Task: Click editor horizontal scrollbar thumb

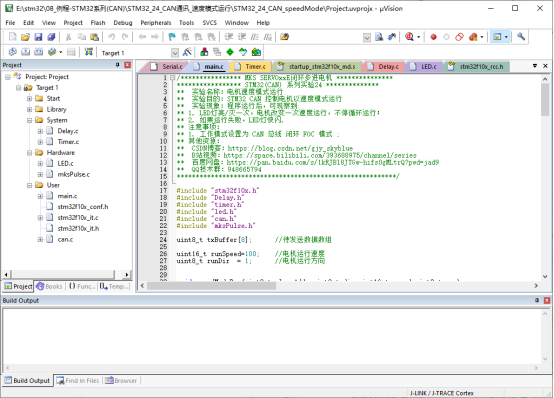Action: coord(211,286)
